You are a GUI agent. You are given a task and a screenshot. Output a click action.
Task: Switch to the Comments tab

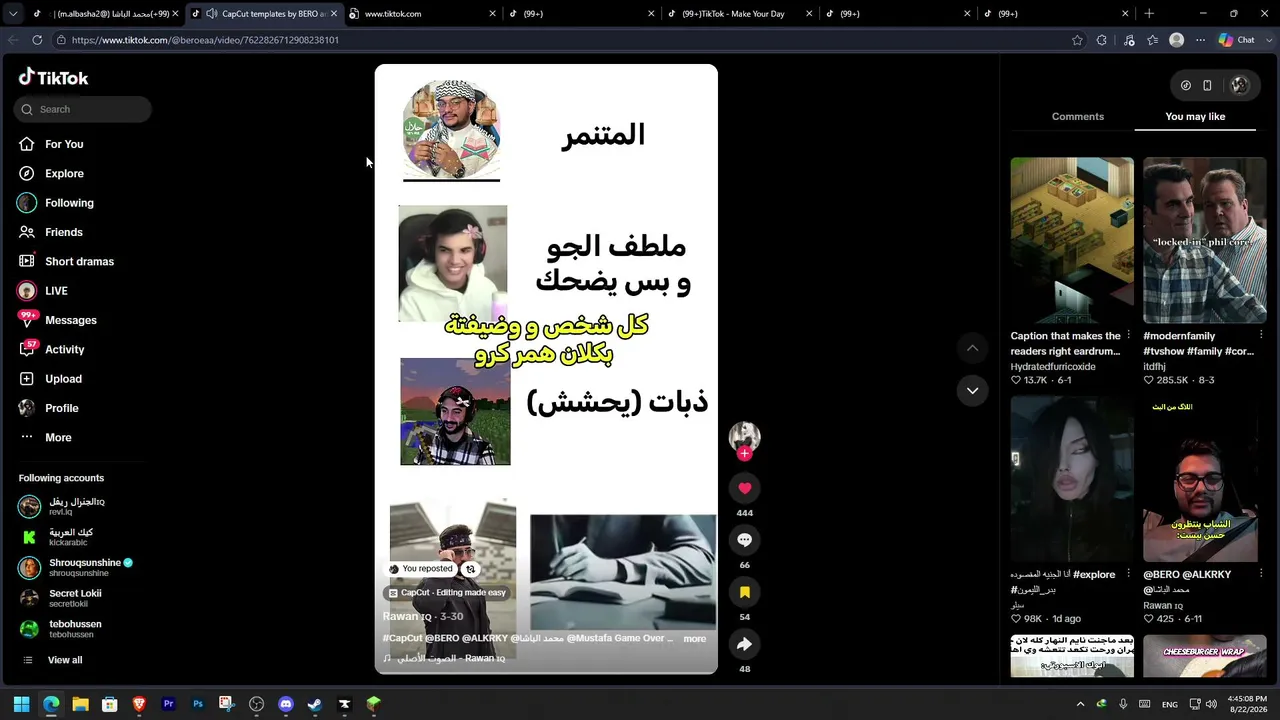1077,116
